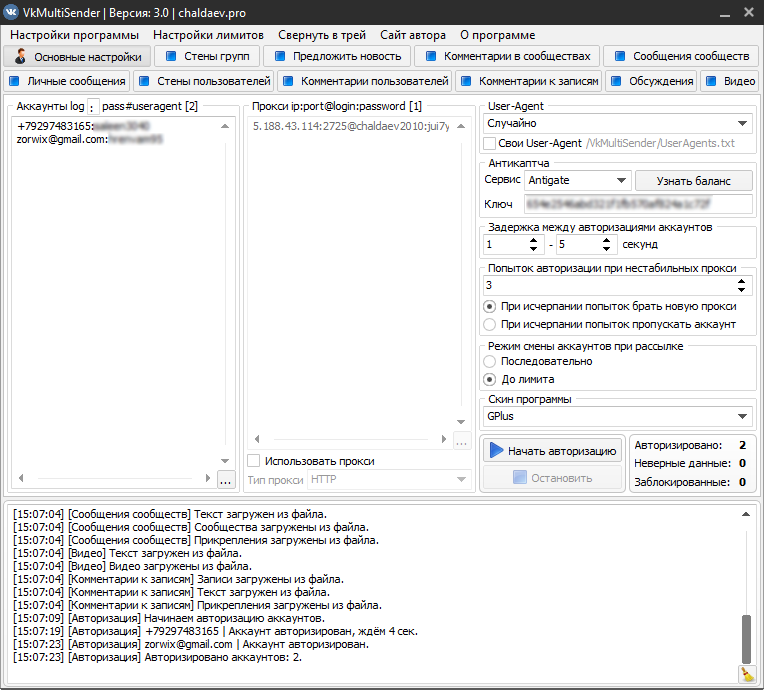Screen dimensions: 764x690
Task: Click the VK logo icon in title bar
Action: tap(11, 12)
